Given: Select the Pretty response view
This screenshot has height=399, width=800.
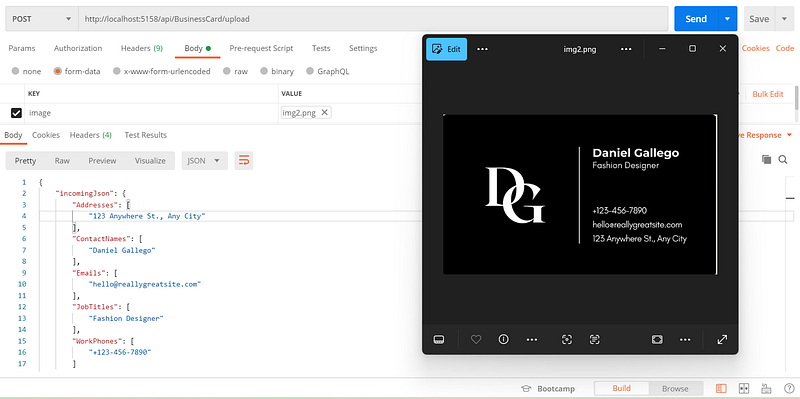Looking at the screenshot, I should tap(26, 161).
